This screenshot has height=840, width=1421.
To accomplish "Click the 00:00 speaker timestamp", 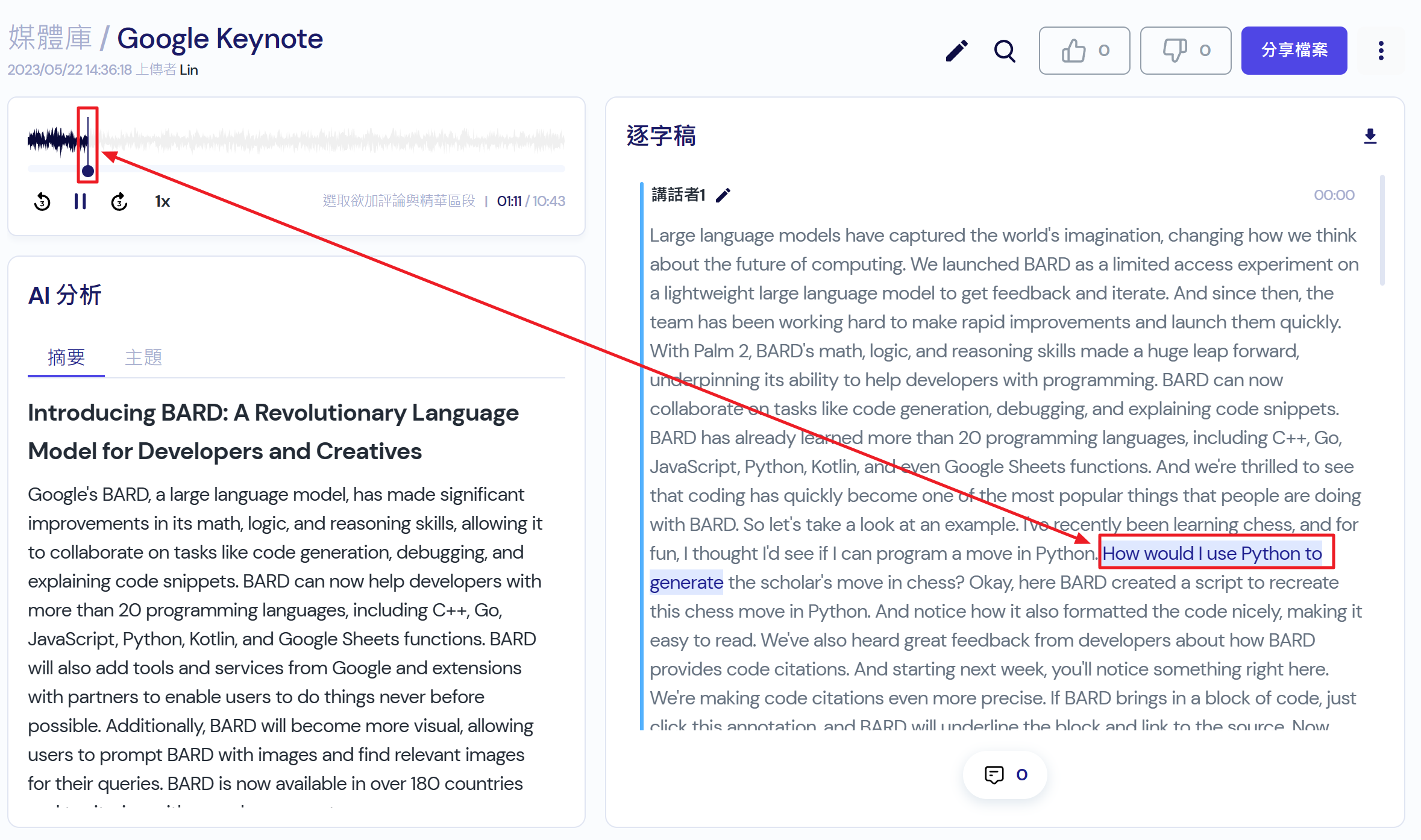I will click(1334, 195).
